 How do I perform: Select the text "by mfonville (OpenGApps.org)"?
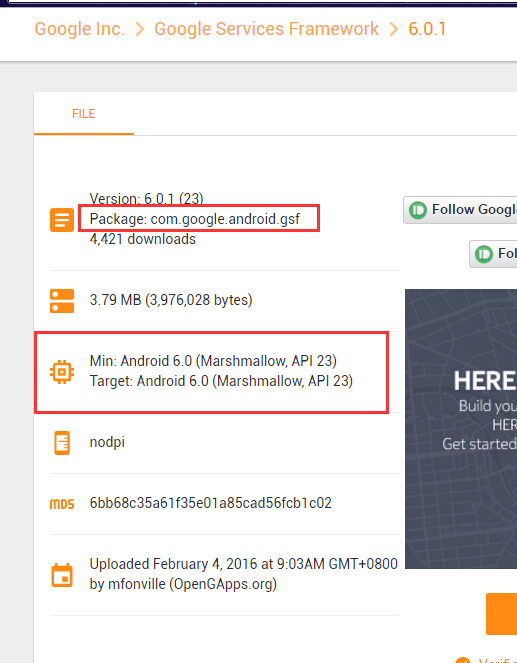[183, 584]
